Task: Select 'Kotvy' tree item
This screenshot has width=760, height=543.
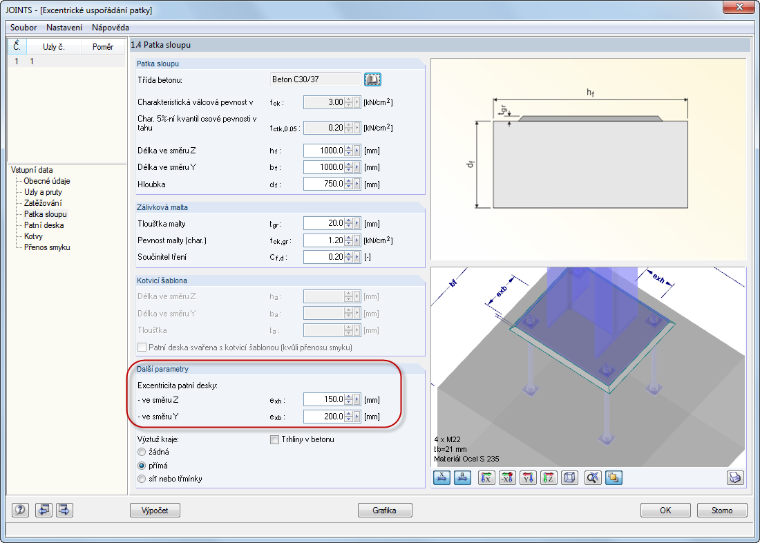Action: tap(33, 237)
